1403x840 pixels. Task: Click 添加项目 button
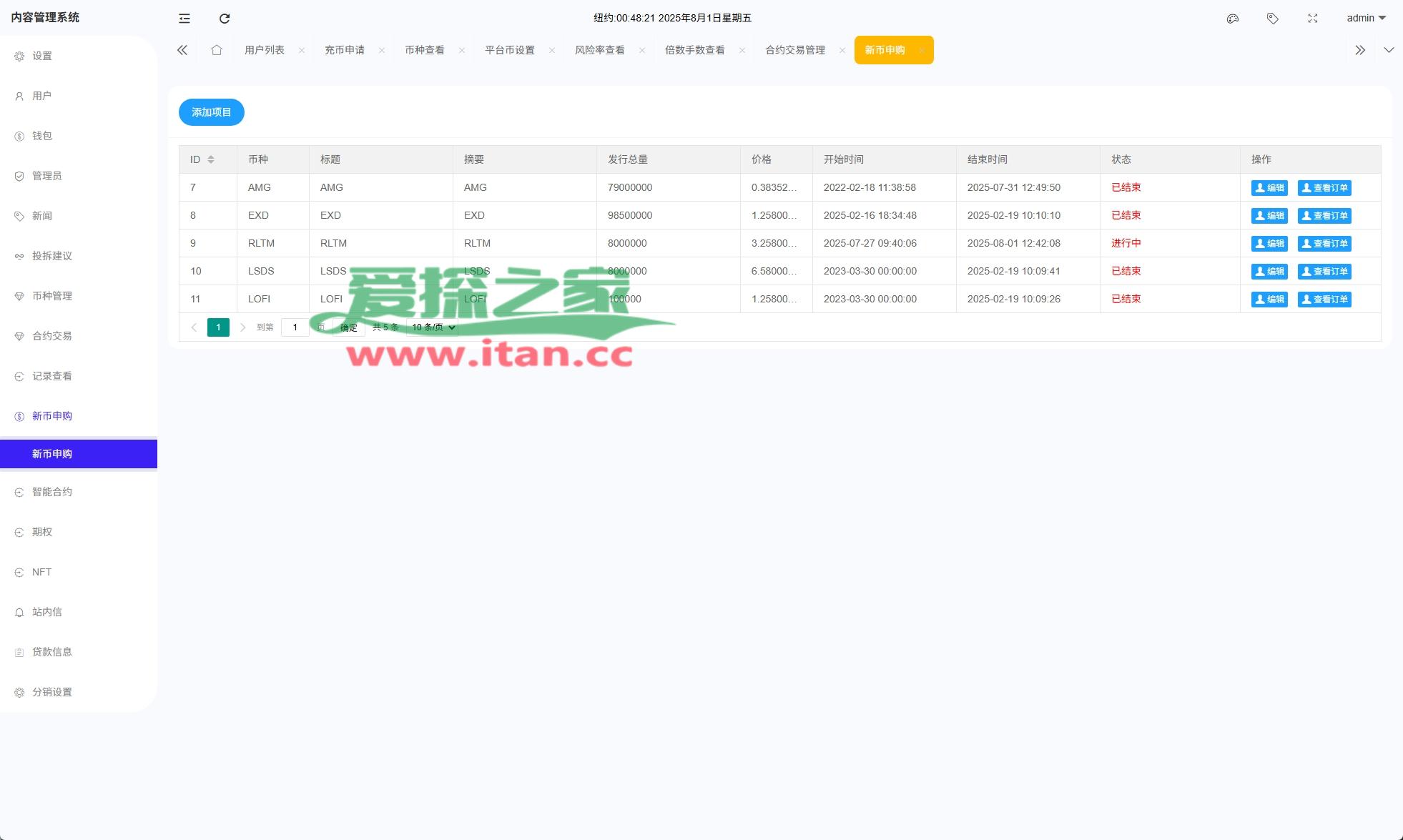(x=211, y=112)
